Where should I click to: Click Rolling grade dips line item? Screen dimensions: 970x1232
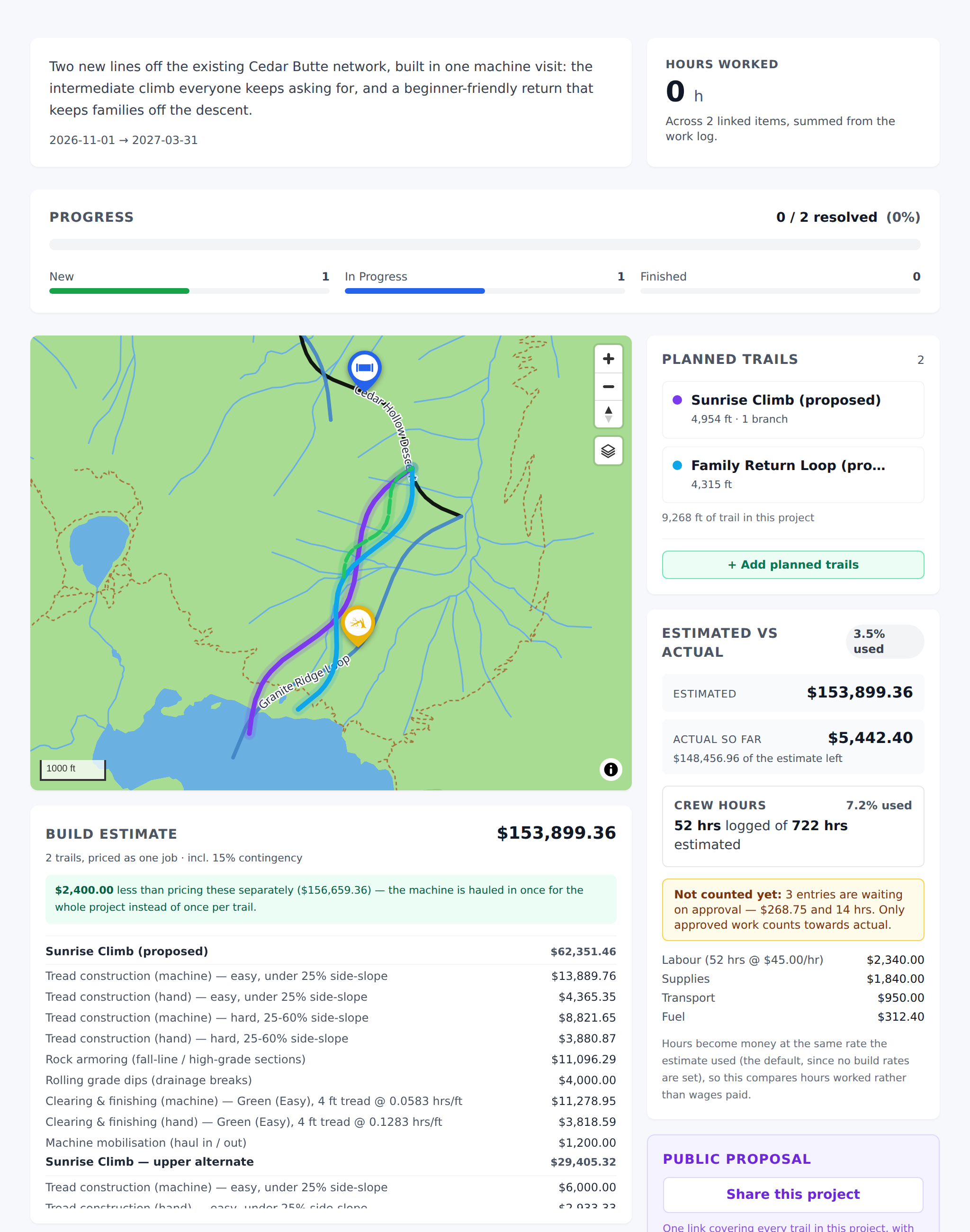pos(331,1080)
